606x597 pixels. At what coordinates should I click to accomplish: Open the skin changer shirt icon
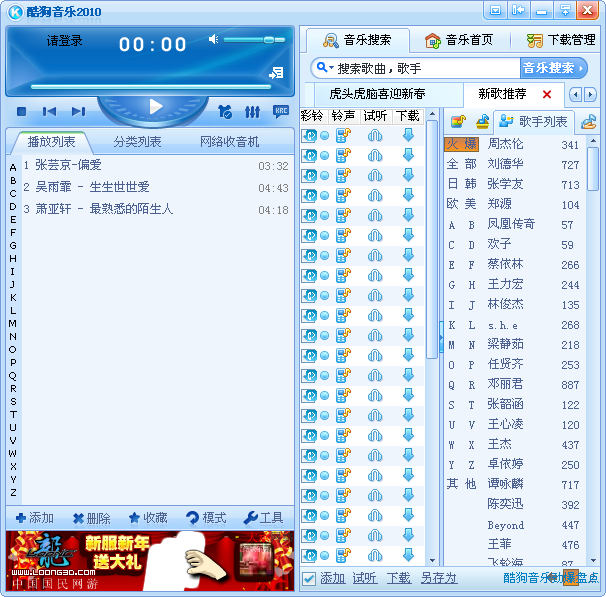225,112
